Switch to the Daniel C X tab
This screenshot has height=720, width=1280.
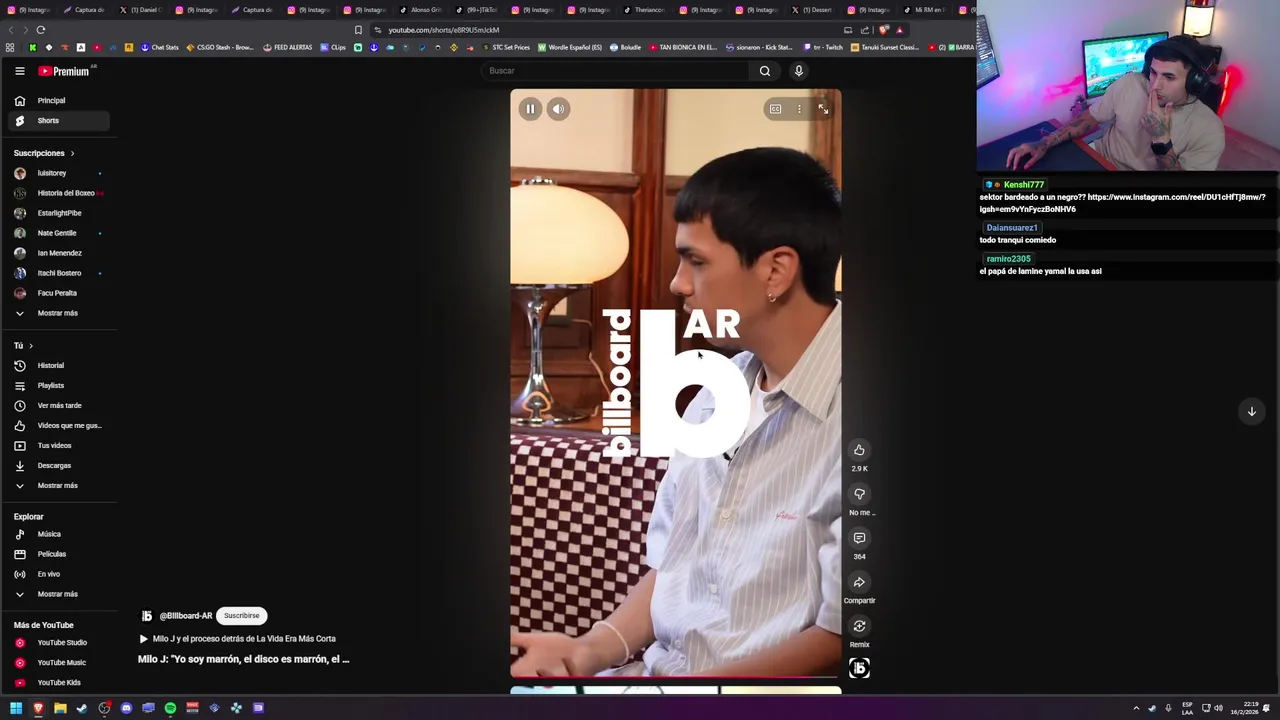pyautogui.click(x=140, y=10)
